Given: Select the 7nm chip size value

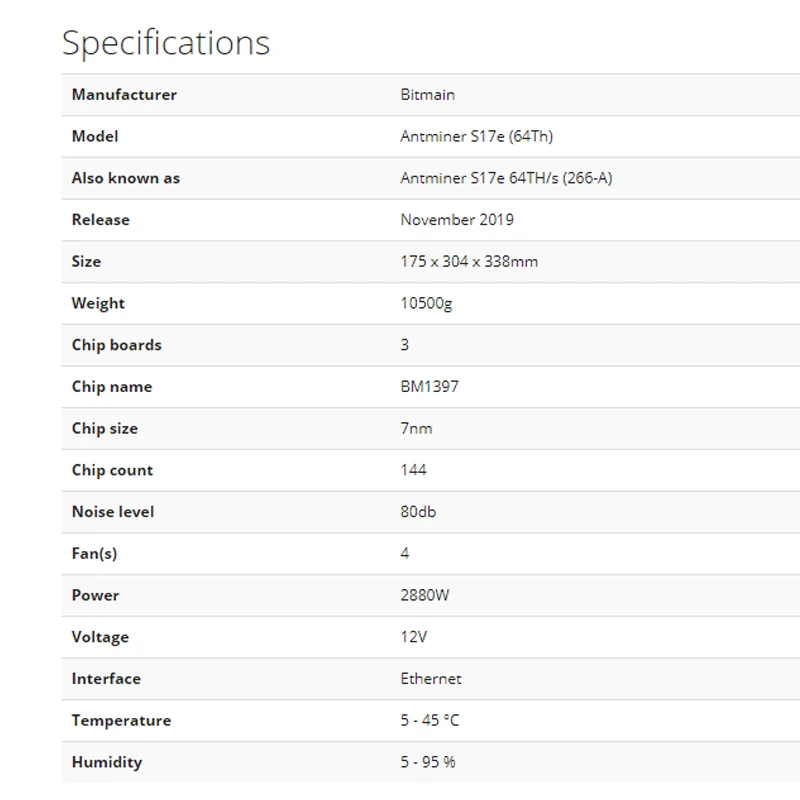Looking at the screenshot, I should (x=416, y=428).
